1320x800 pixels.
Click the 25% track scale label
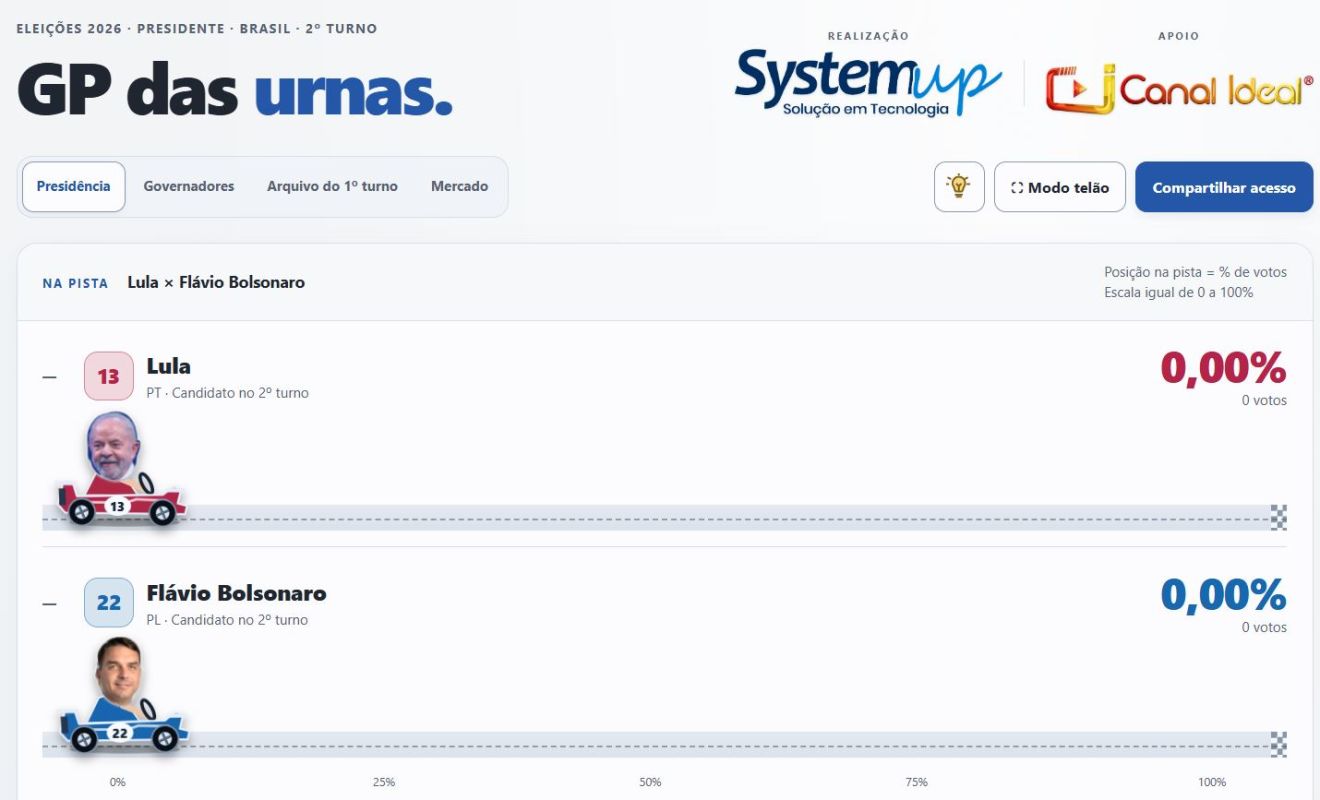(384, 782)
